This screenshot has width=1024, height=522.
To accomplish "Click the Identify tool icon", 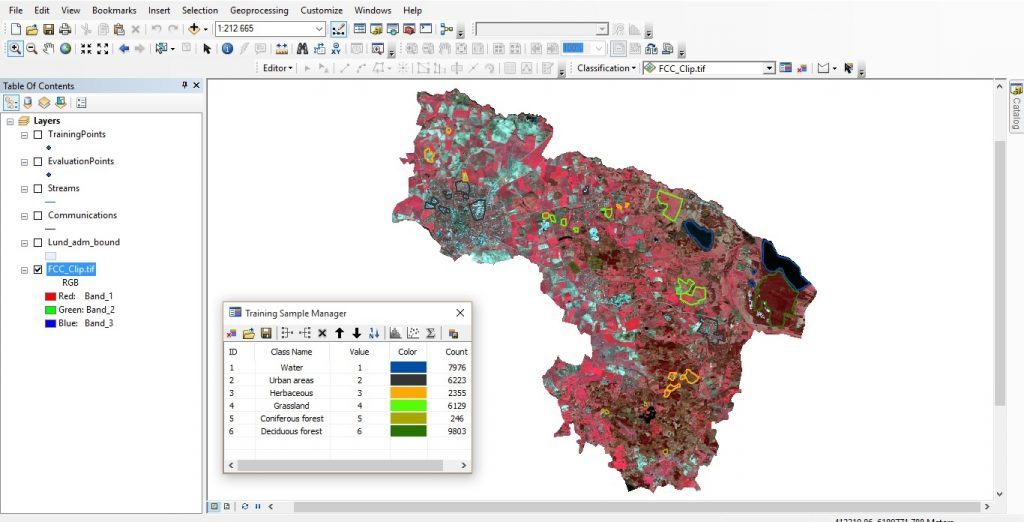I will click(227, 48).
